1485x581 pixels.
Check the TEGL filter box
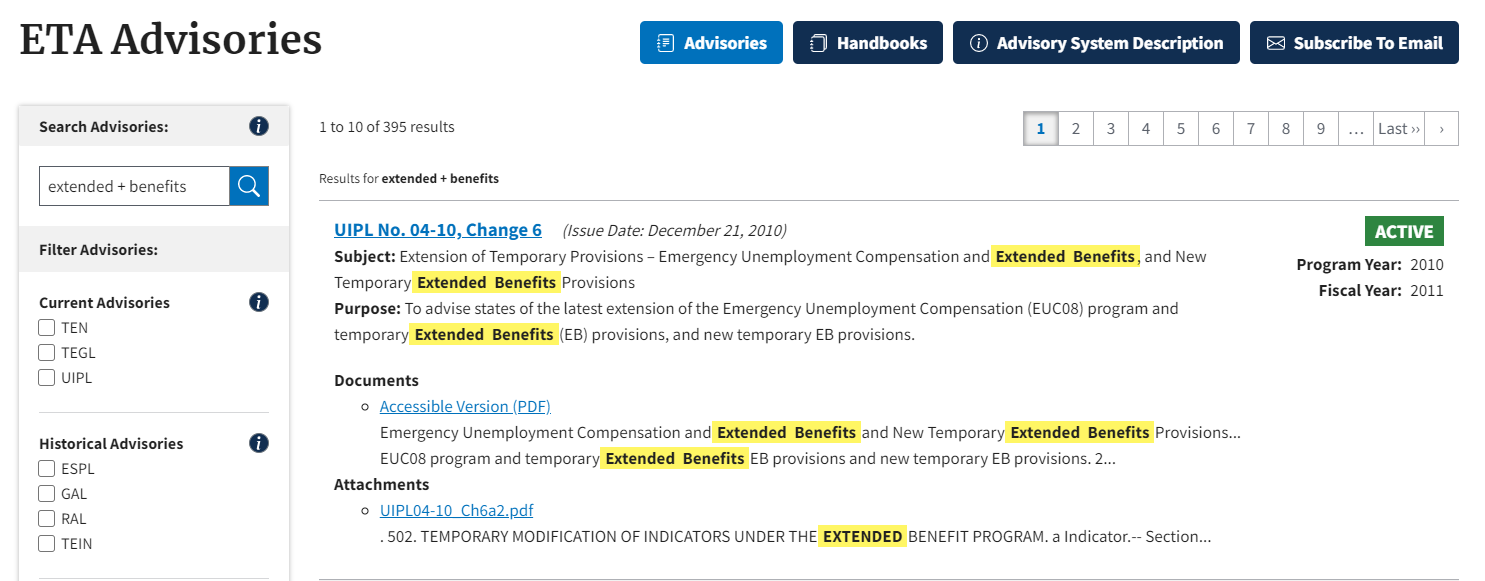[47, 353]
